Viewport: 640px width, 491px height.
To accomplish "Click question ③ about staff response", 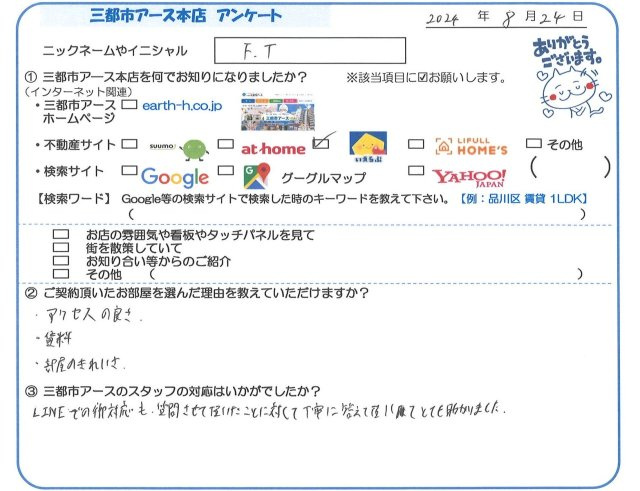I will point(173,391).
